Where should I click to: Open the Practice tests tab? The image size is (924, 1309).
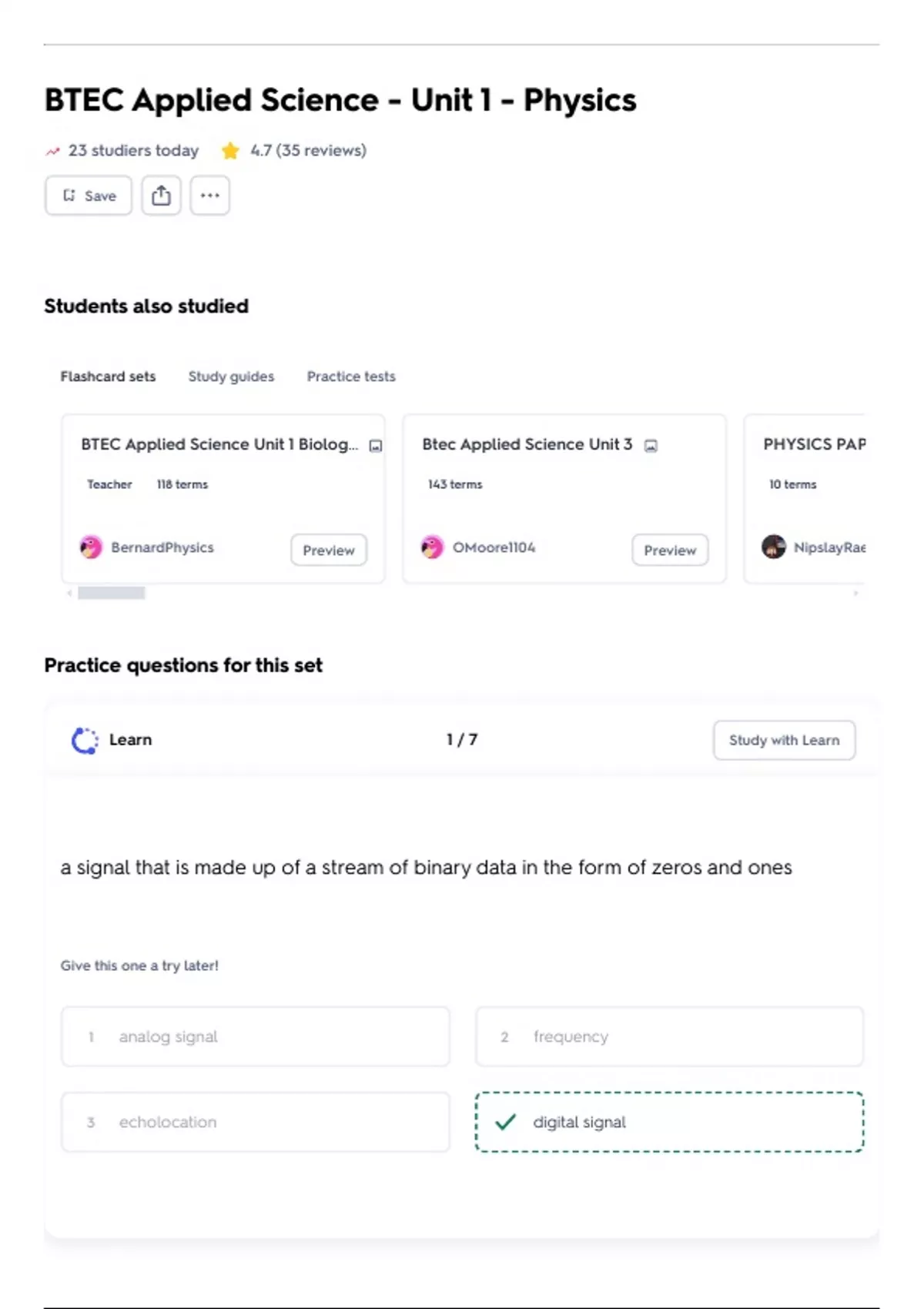coord(351,377)
